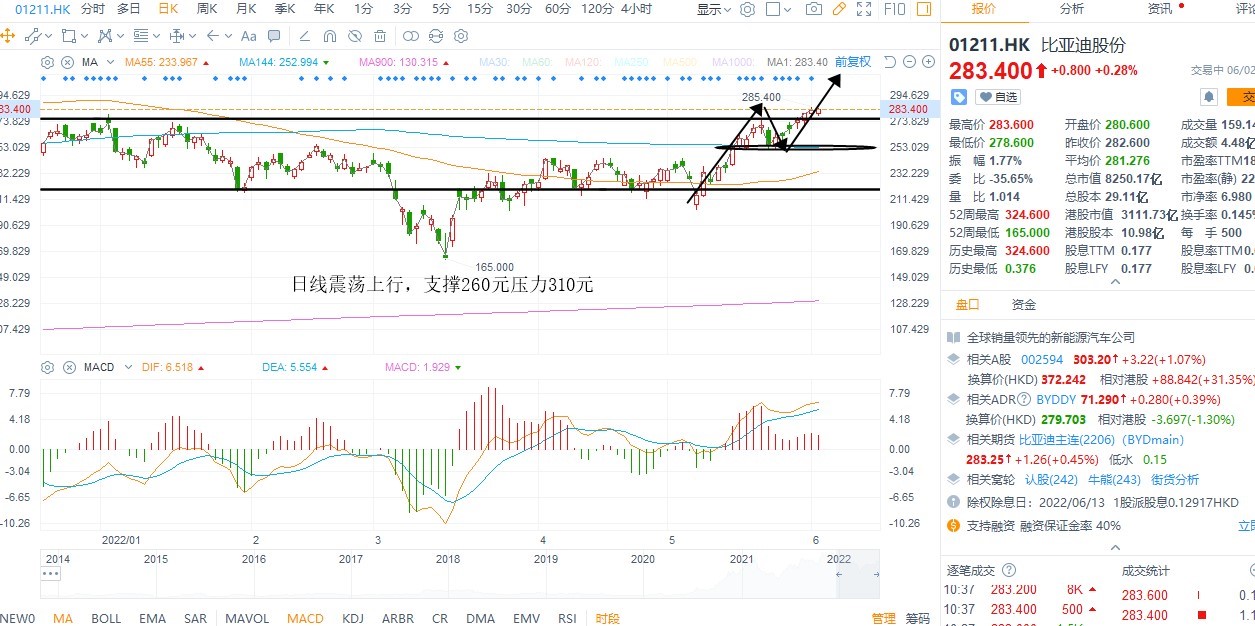Click the F10 company info icon
The image size is (1255, 626).
click(x=895, y=10)
